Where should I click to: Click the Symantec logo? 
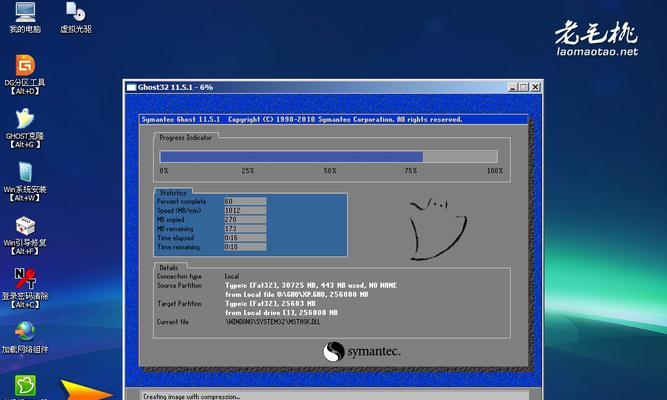[x=362, y=351]
